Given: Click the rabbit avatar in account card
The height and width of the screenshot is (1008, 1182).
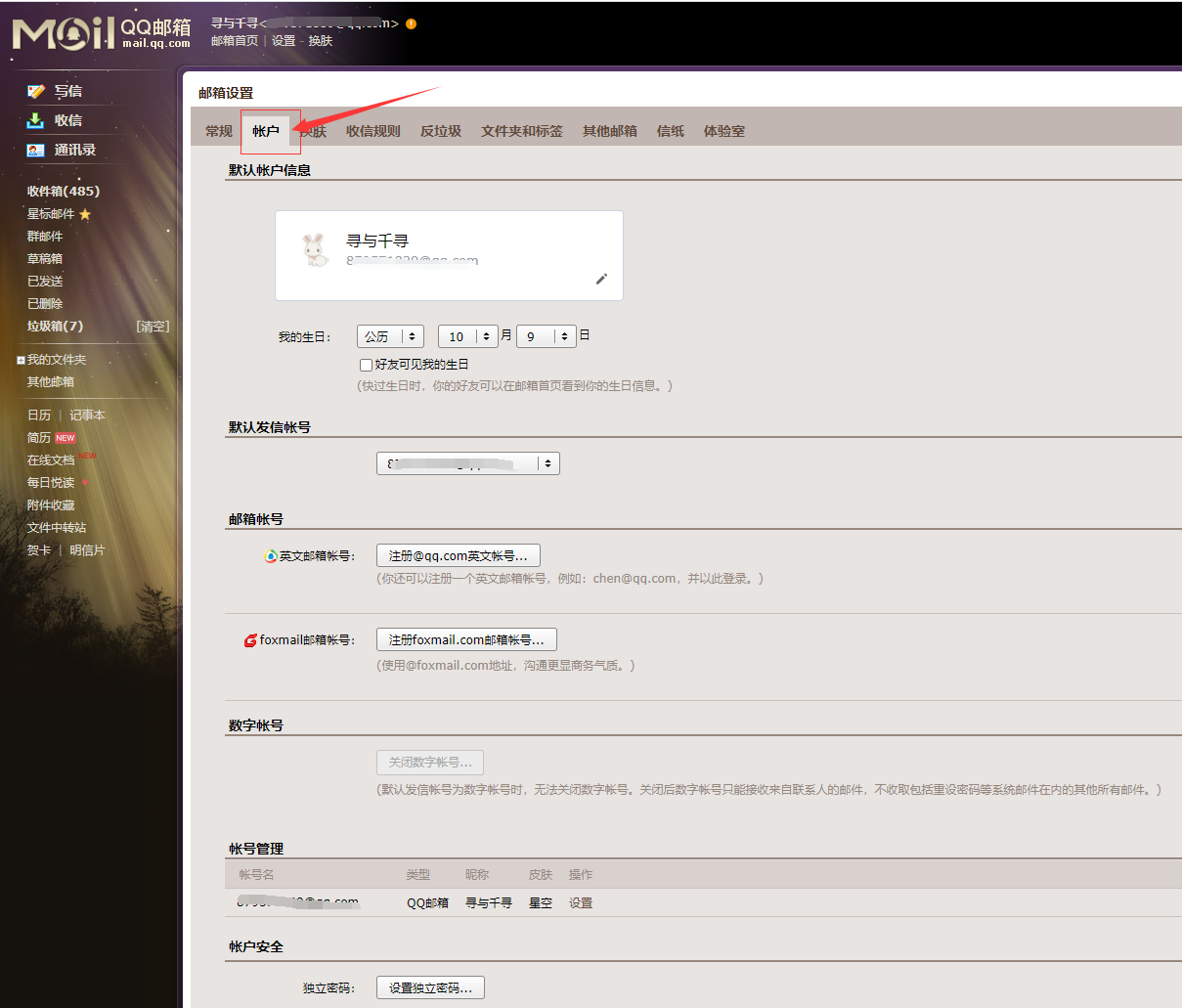Looking at the screenshot, I should pyautogui.click(x=315, y=250).
